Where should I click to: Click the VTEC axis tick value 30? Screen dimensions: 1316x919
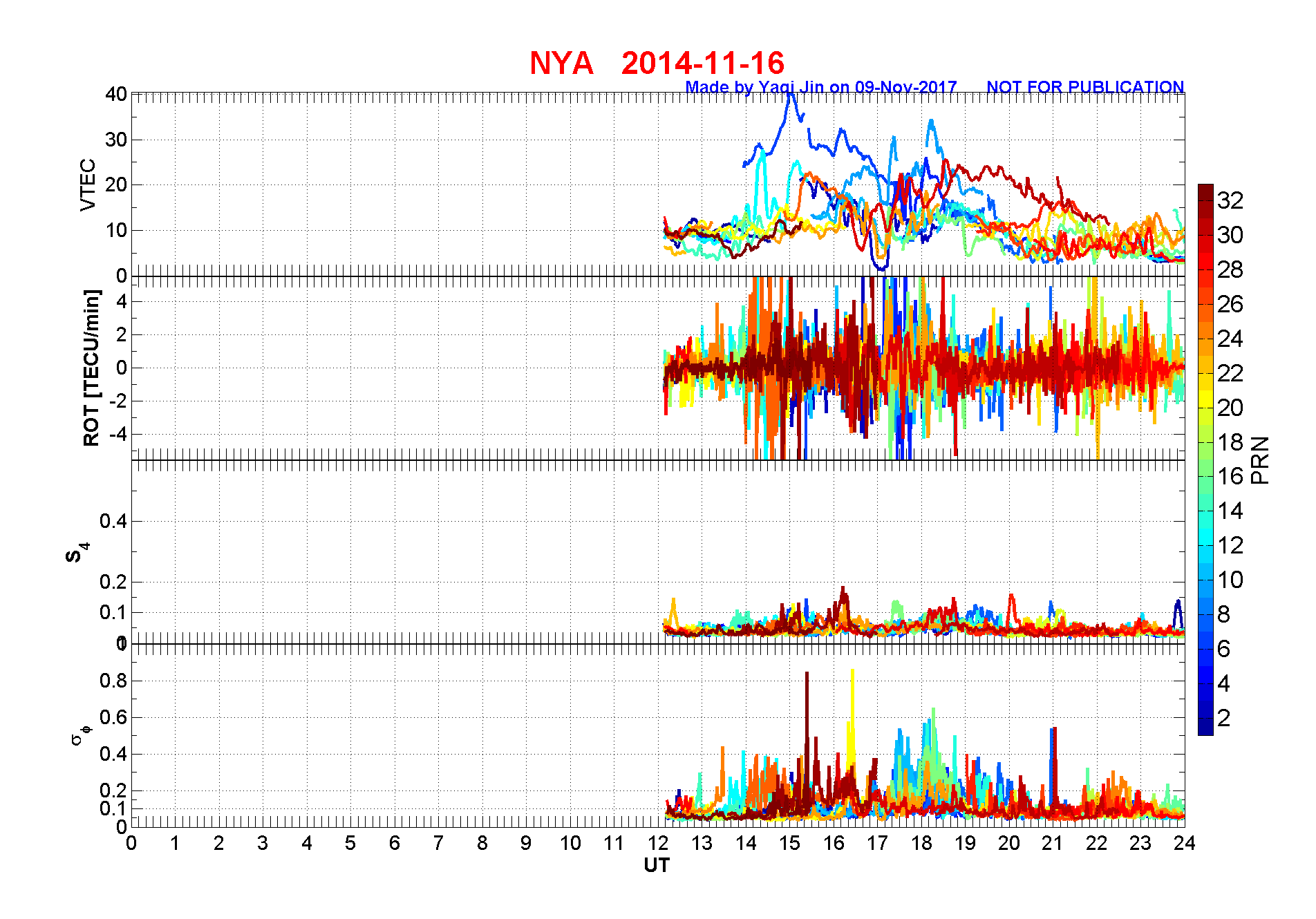pyautogui.click(x=116, y=140)
